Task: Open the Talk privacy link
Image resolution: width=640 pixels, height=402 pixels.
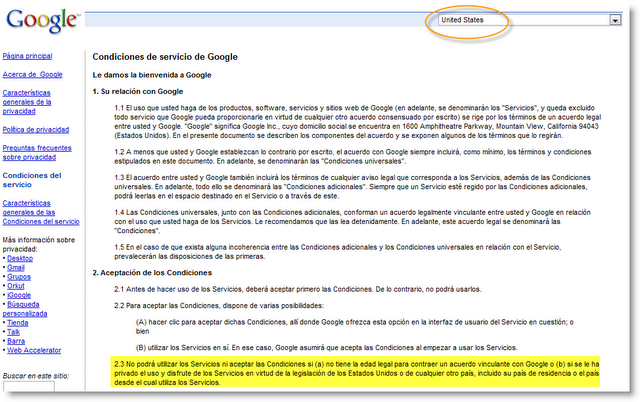Action: click(13, 332)
